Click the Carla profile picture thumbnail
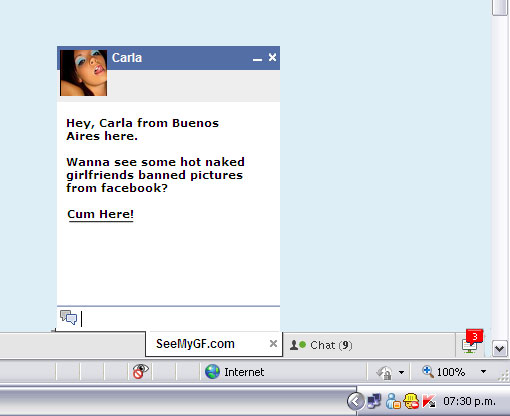510x416 pixels. click(83, 73)
